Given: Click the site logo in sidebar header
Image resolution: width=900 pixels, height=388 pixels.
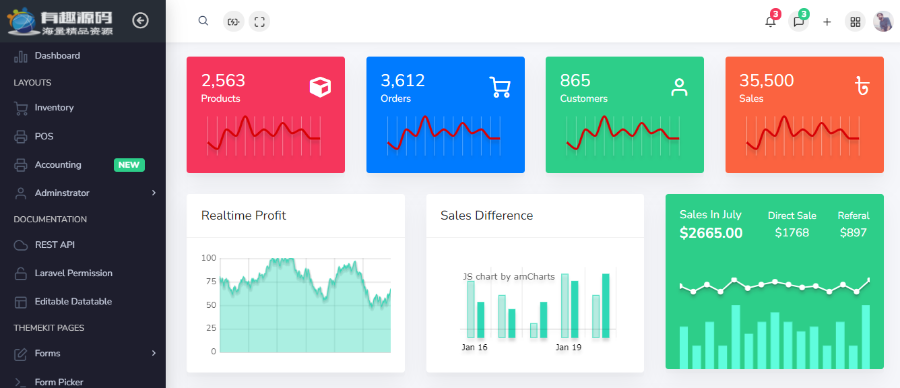Looking at the screenshot, I should (x=60, y=22).
